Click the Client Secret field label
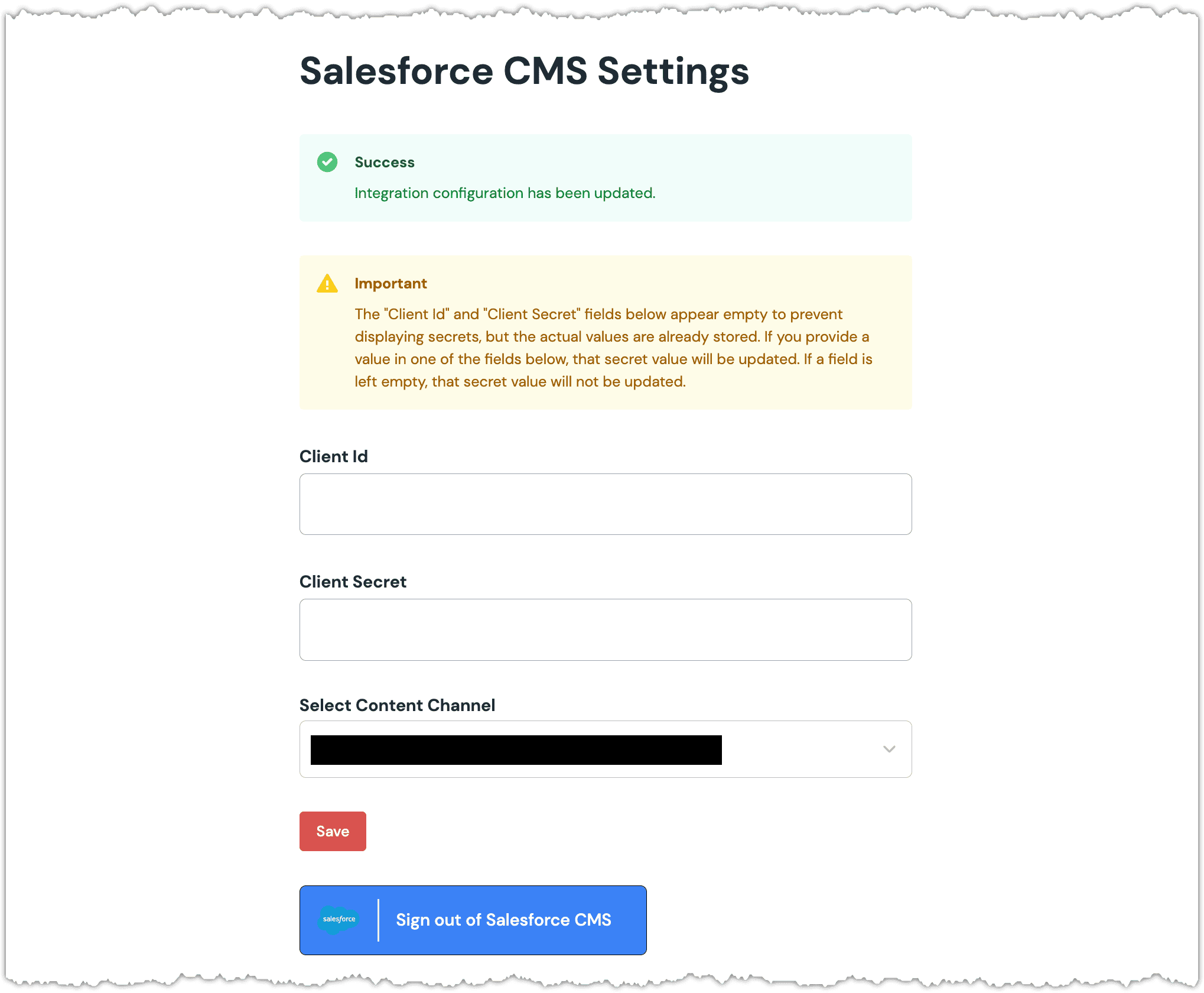 (x=353, y=582)
